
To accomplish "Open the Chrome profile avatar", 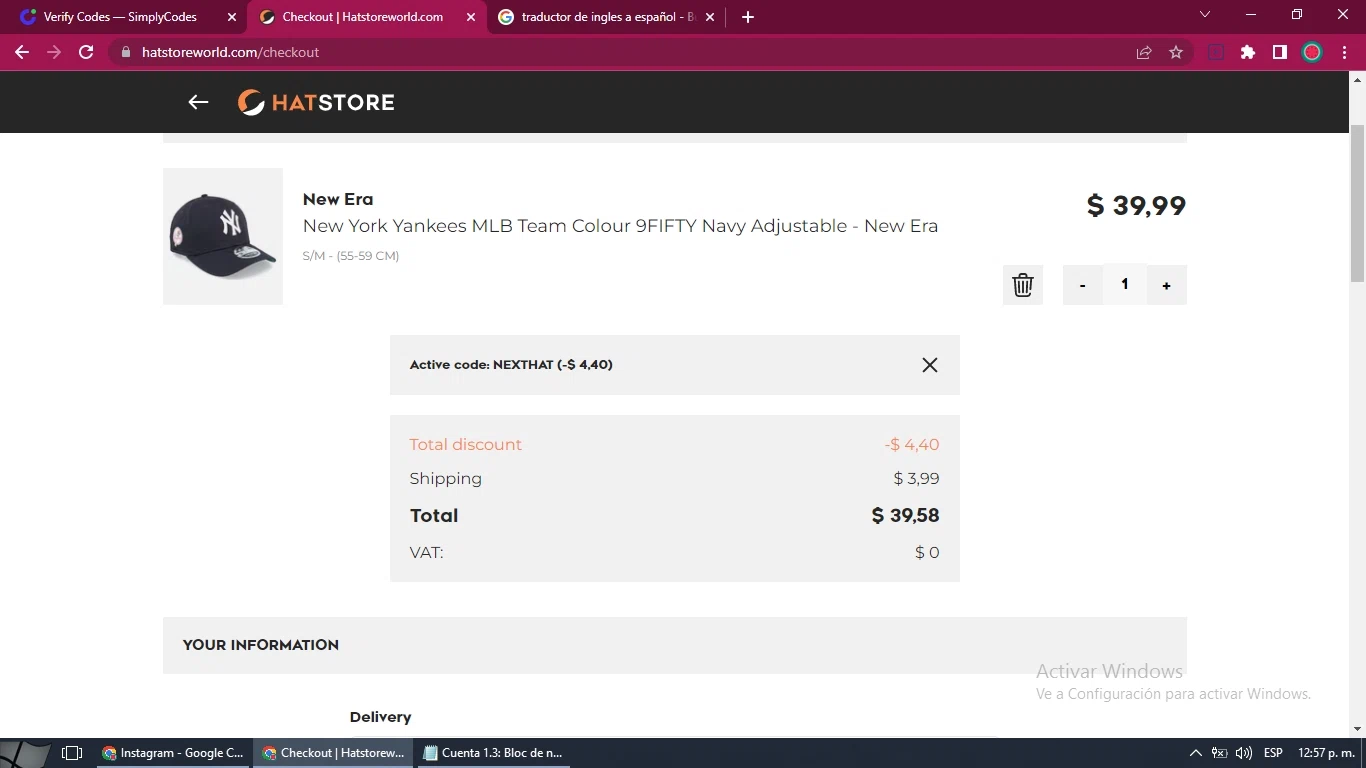I will point(1312,52).
